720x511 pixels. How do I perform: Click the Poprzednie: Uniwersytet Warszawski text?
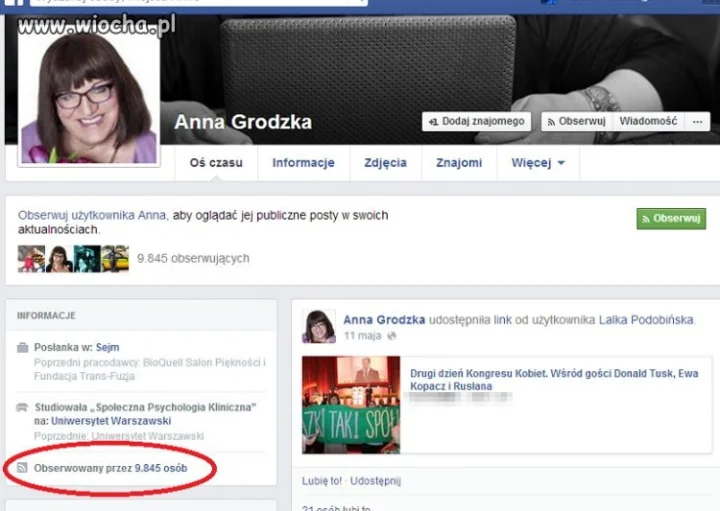coord(118,436)
